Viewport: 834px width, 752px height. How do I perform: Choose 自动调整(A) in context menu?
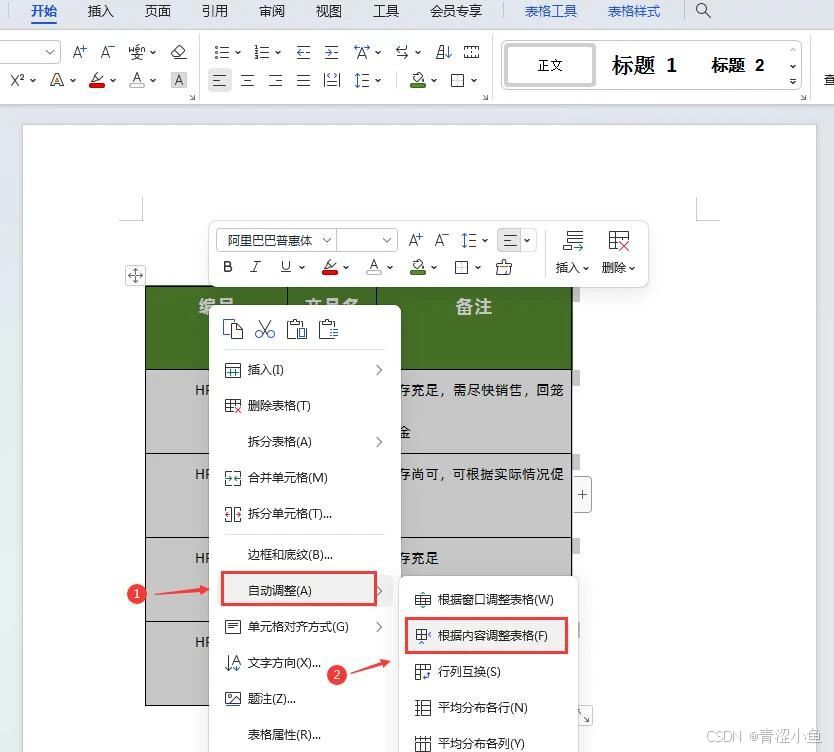coord(299,590)
